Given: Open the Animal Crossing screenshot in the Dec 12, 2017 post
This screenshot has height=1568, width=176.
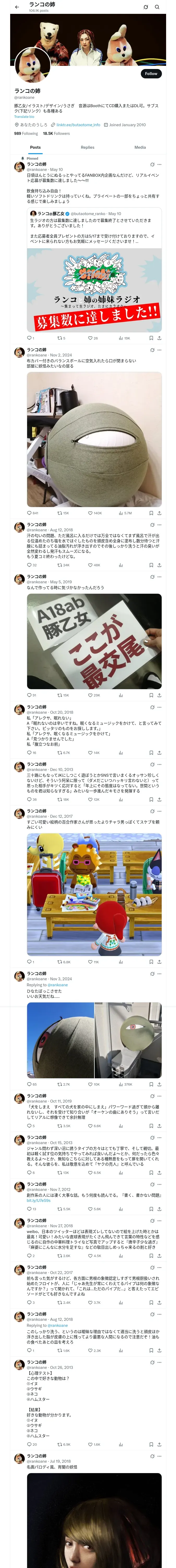Looking at the screenshot, I should pyautogui.click(x=94, y=894).
